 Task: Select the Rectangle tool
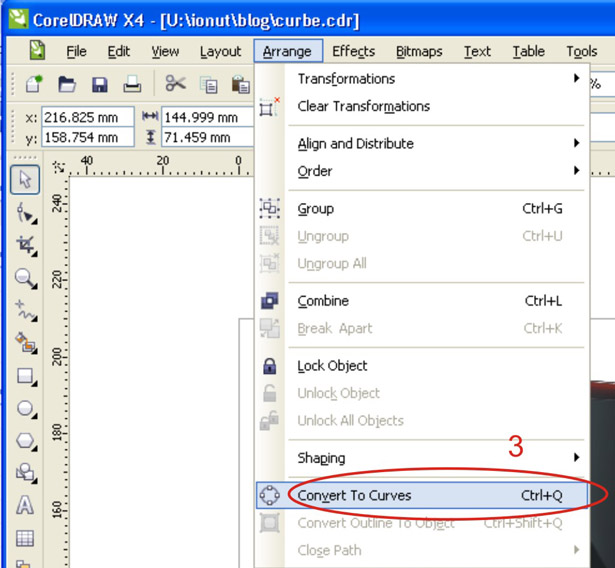(25, 376)
